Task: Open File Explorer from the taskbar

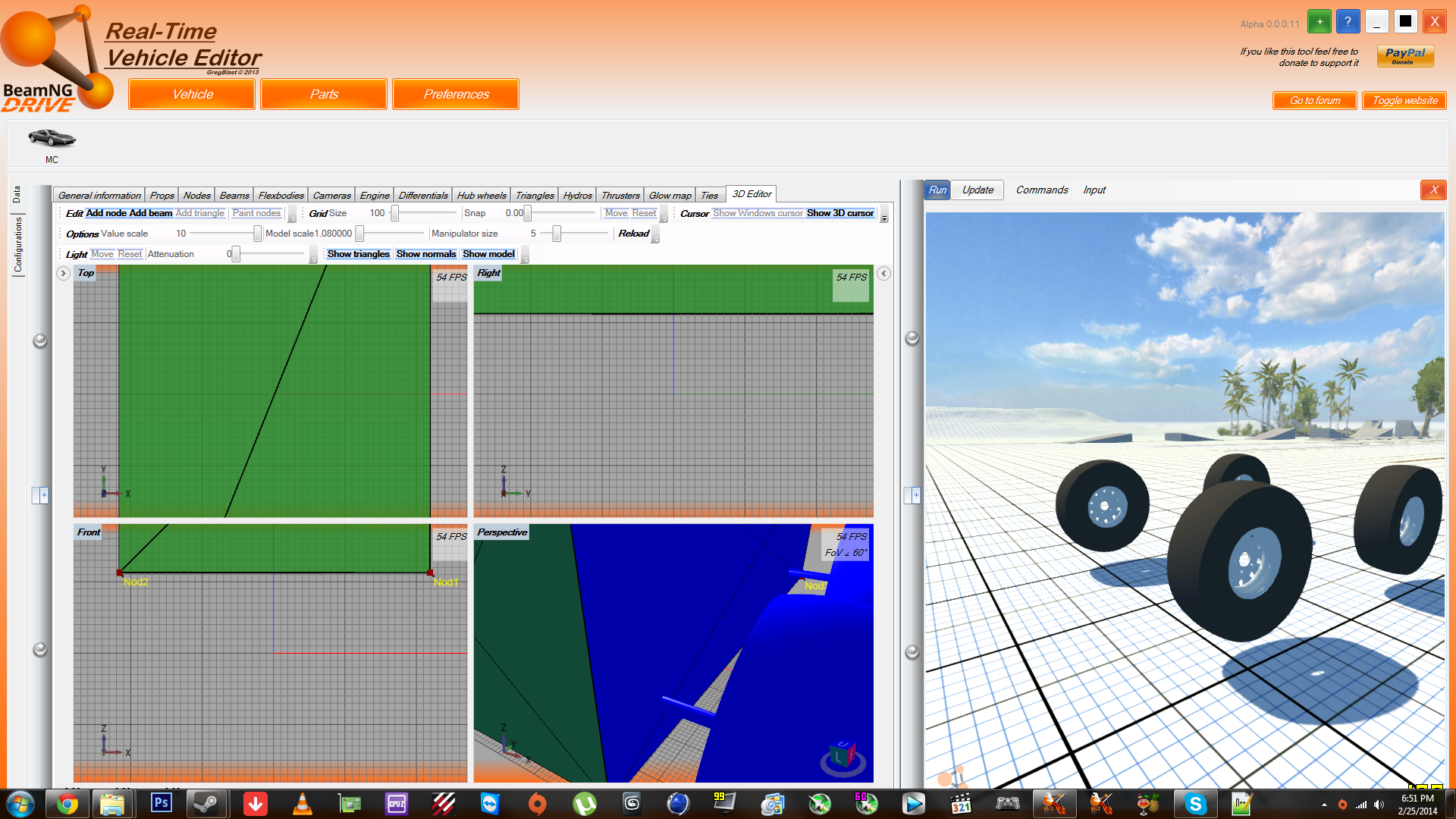Action: 112,804
